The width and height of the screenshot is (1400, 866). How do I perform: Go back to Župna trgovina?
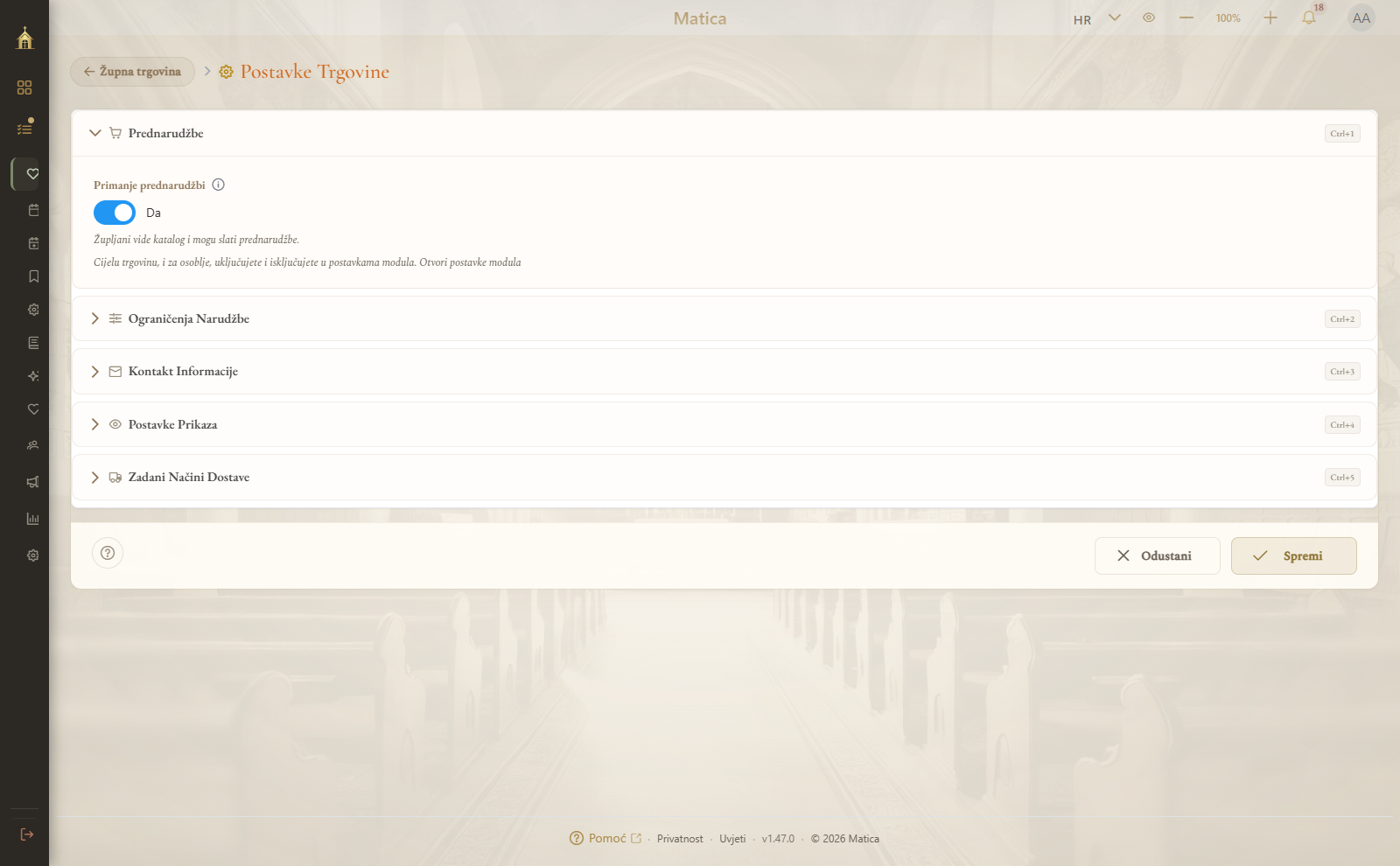[x=132, y=72]
